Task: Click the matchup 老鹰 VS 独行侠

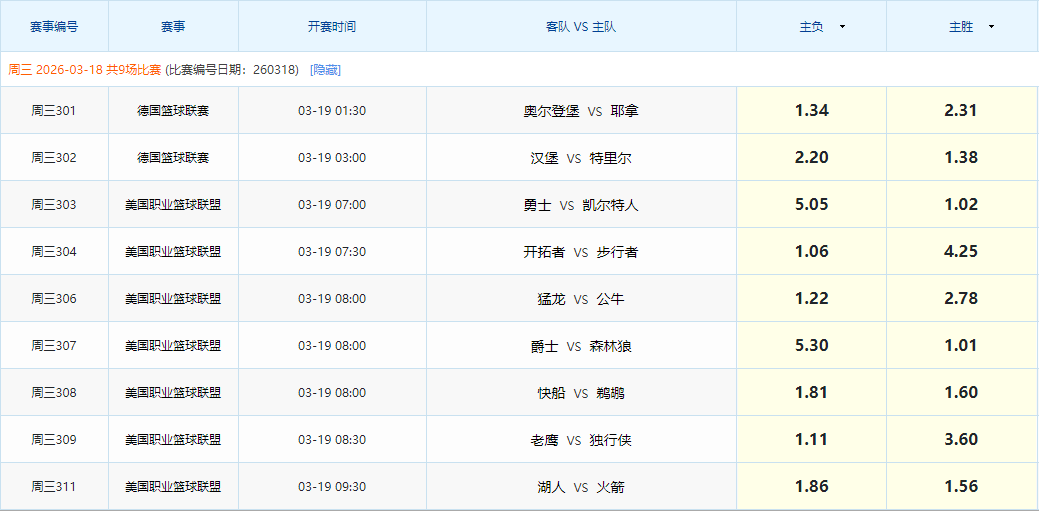Action: pyautogui.click(x=581, y=440)
